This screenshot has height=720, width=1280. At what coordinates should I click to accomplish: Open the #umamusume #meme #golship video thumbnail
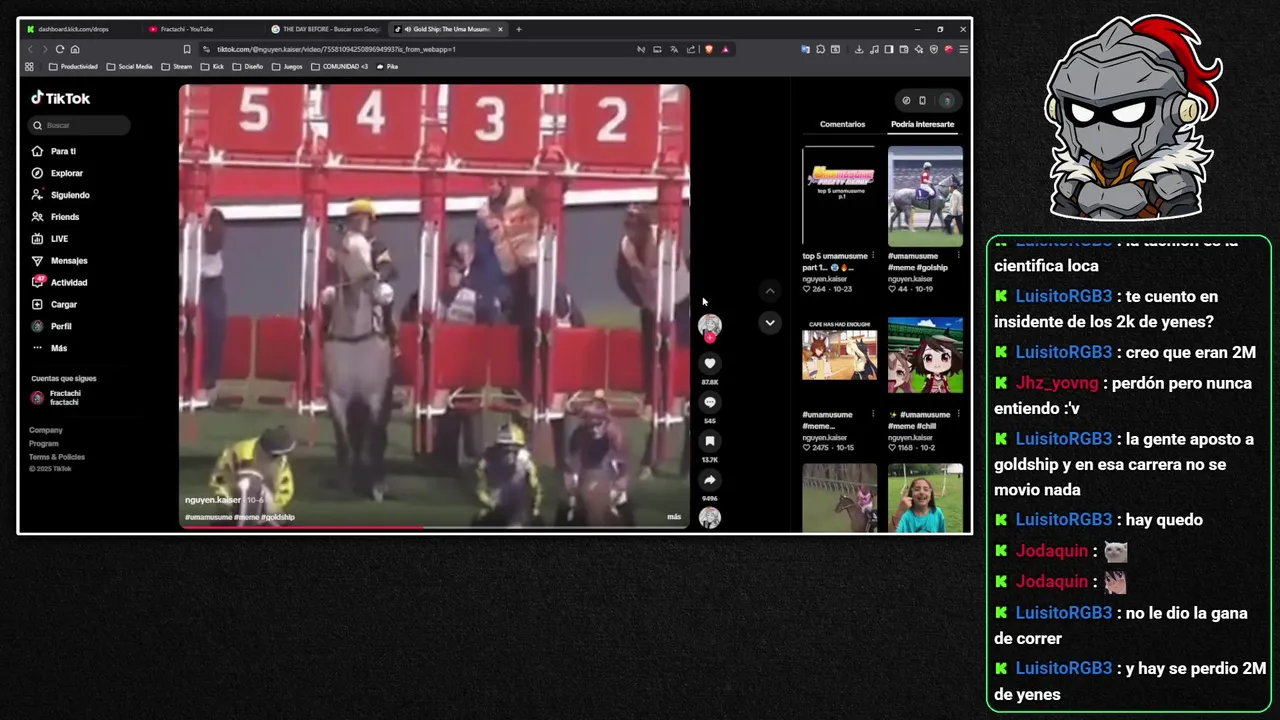coord(925,196)
